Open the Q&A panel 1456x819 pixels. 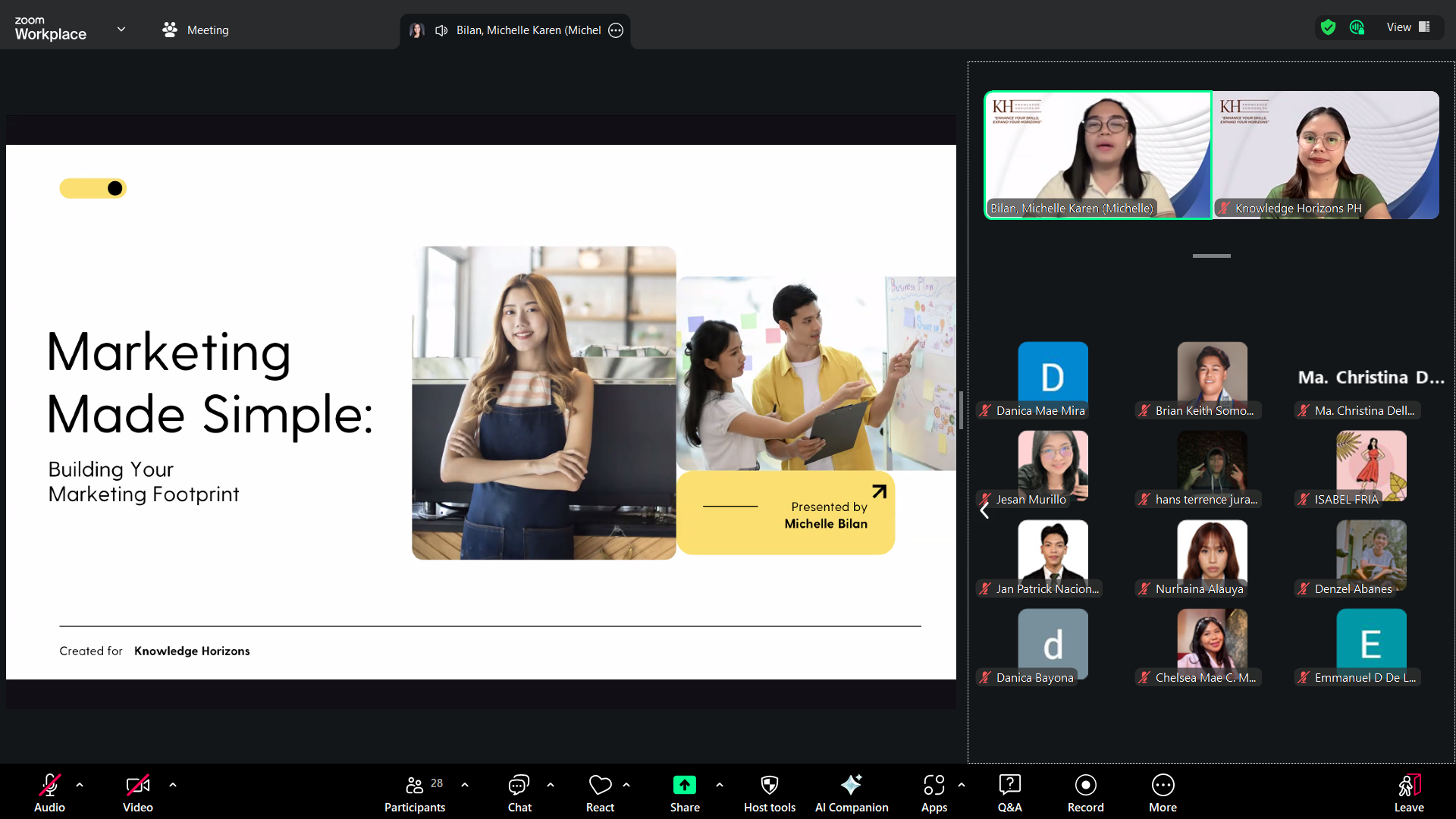pos(1009,785)
